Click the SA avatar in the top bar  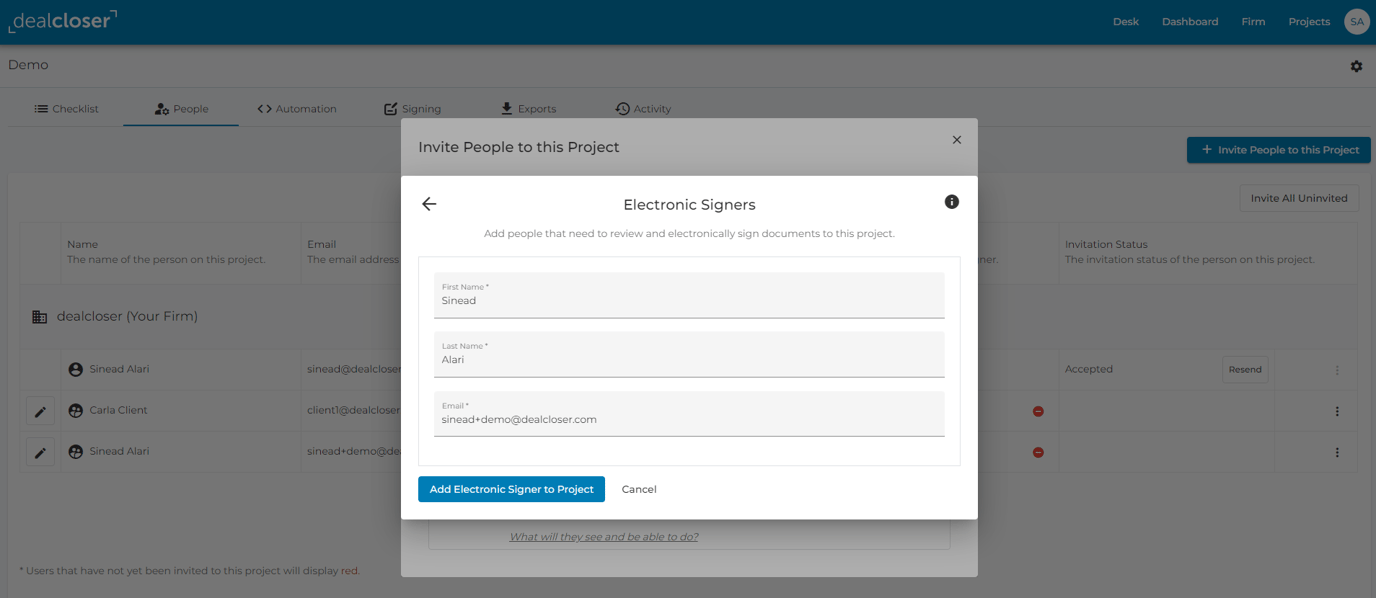pyautogui.click(x=1357, y=21)
